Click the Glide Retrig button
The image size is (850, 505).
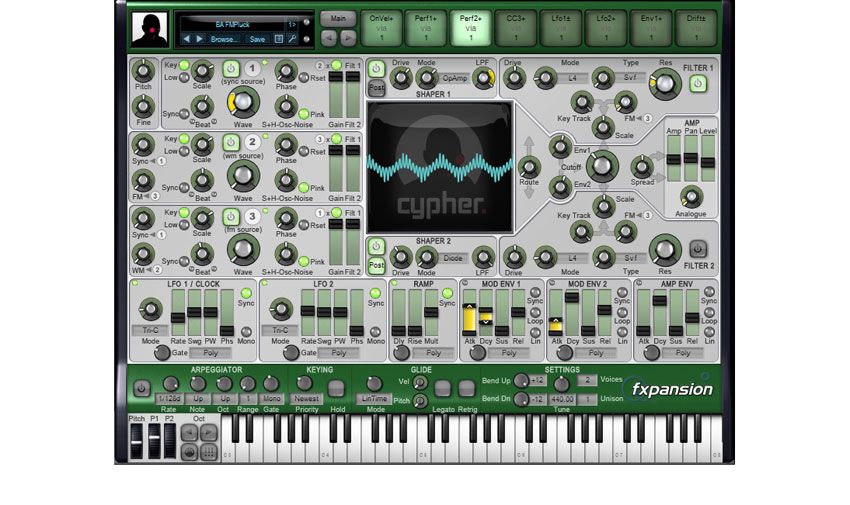coord(467,389)
